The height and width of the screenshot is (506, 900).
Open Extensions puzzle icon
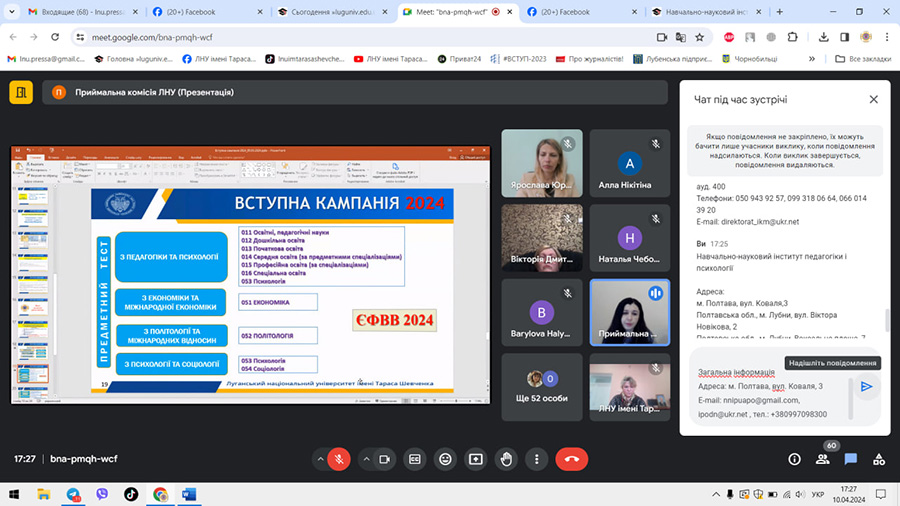coord(793,37)
